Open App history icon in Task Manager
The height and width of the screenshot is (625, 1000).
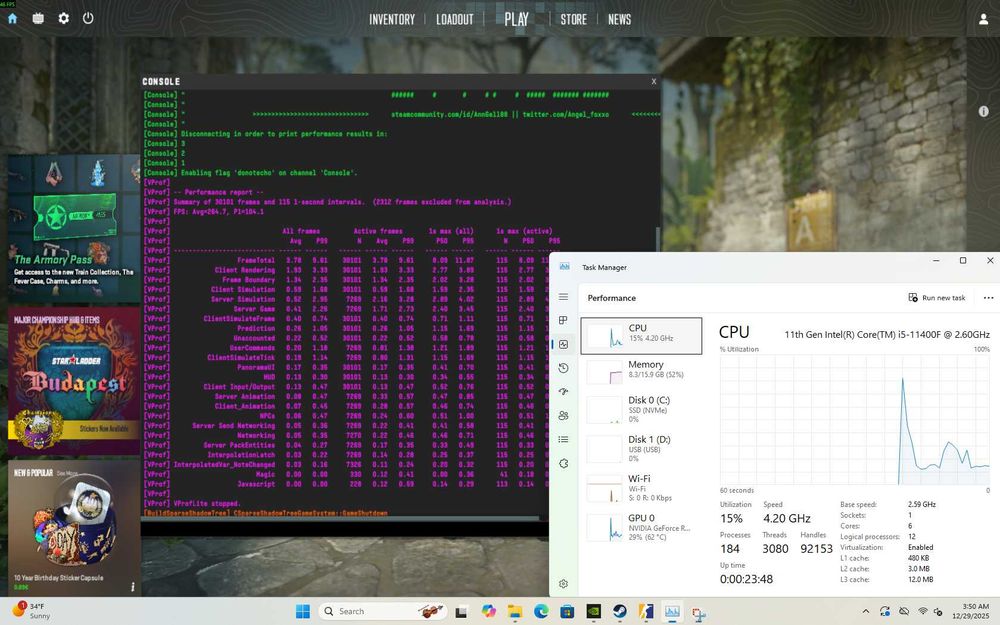(563, 368)
